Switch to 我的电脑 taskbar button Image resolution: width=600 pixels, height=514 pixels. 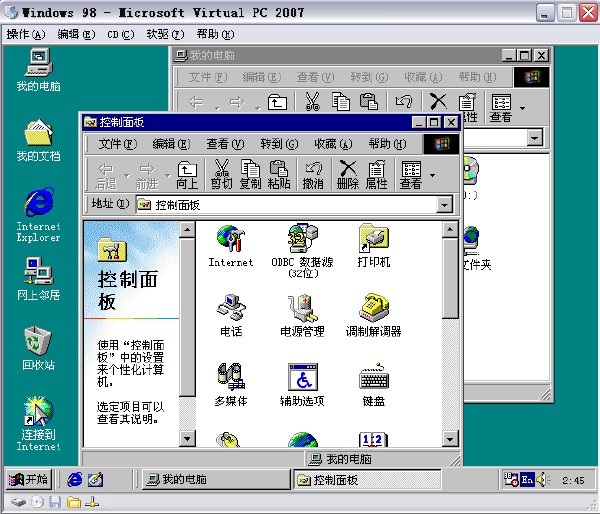(216, 479)
